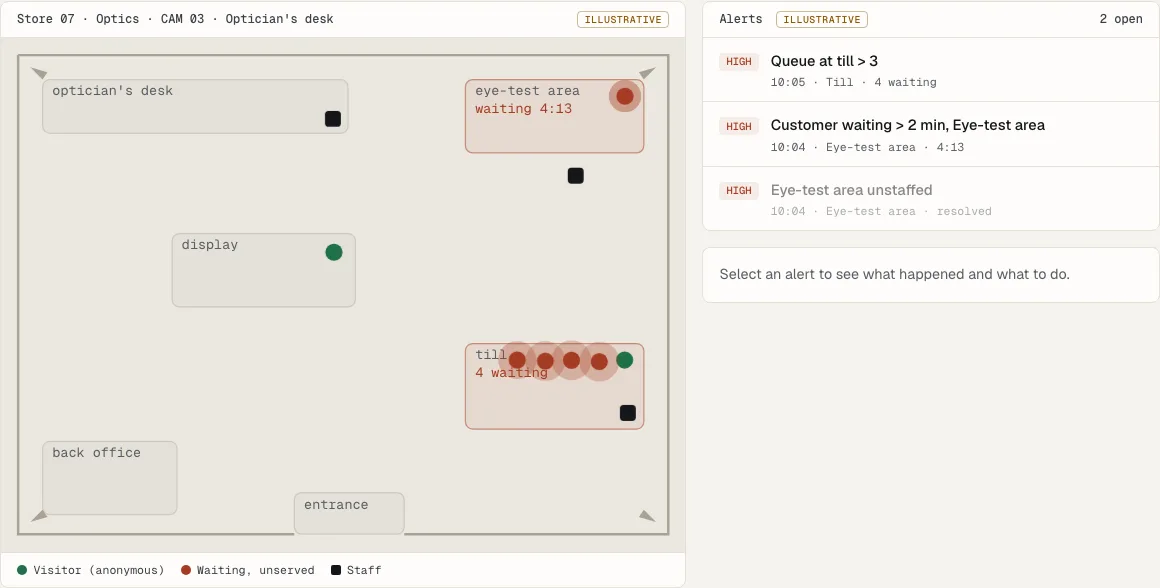The height and width of the screenshot is (588, 1160).
Task: Click the last red waiting dot before green visitor
Action: (599, 362)
